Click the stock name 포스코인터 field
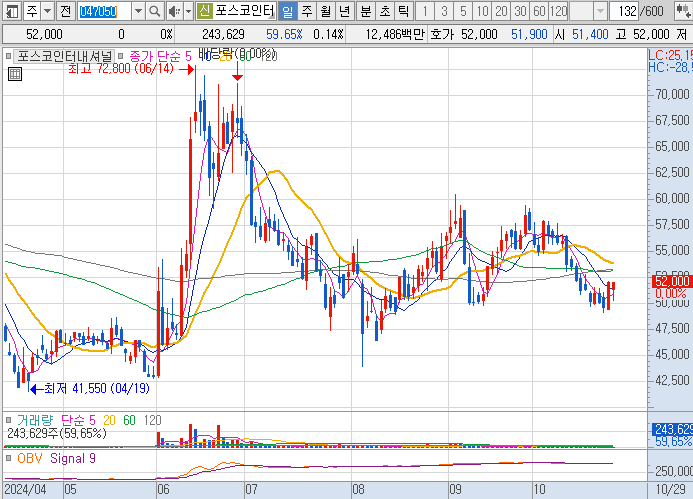The width and height of the screenshot is (693, 499). 244,11
